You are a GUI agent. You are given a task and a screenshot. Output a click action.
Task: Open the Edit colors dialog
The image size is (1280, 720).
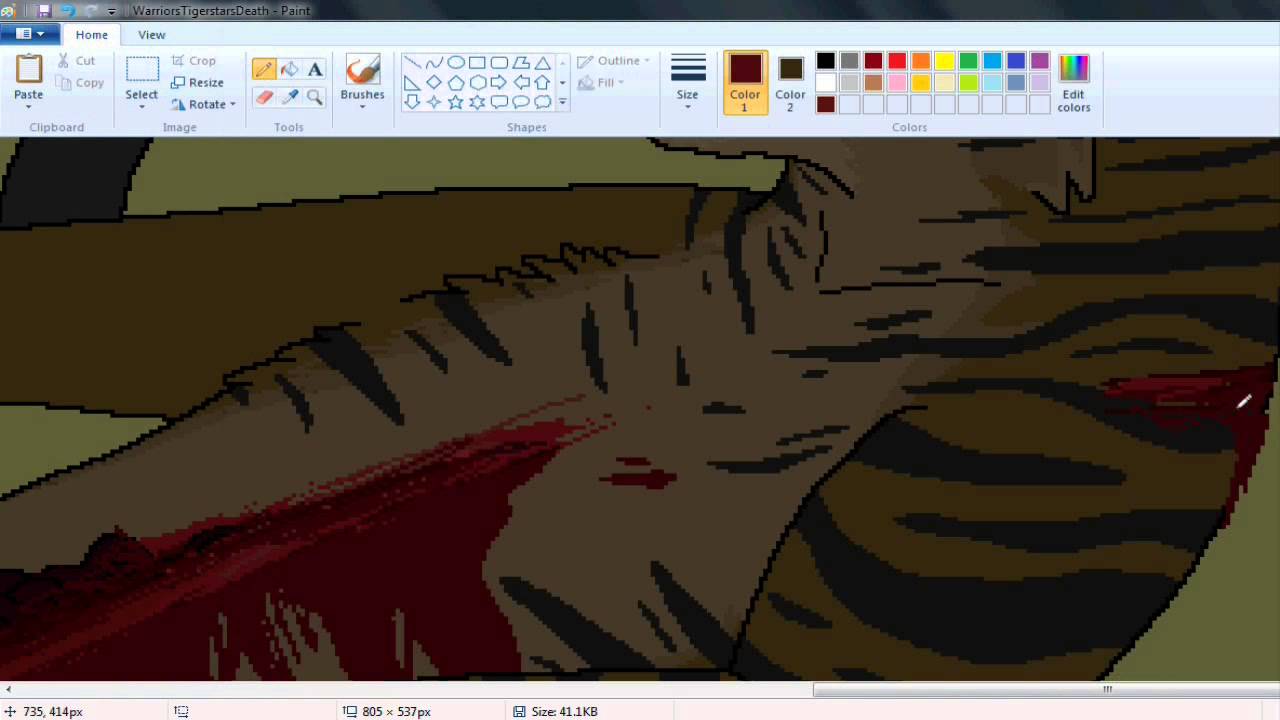1074,82
